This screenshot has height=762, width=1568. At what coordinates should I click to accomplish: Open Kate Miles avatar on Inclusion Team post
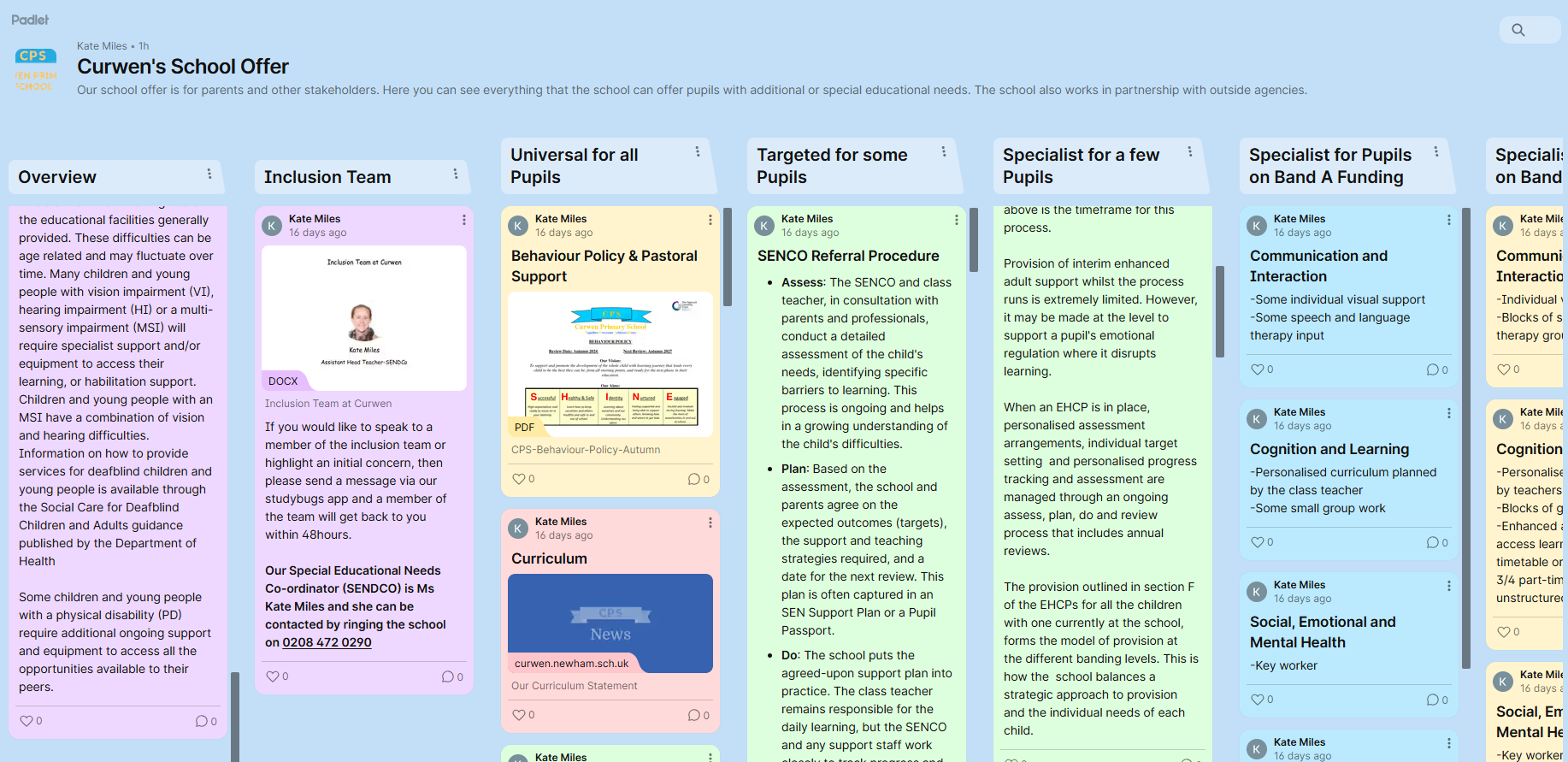(272, 226)
